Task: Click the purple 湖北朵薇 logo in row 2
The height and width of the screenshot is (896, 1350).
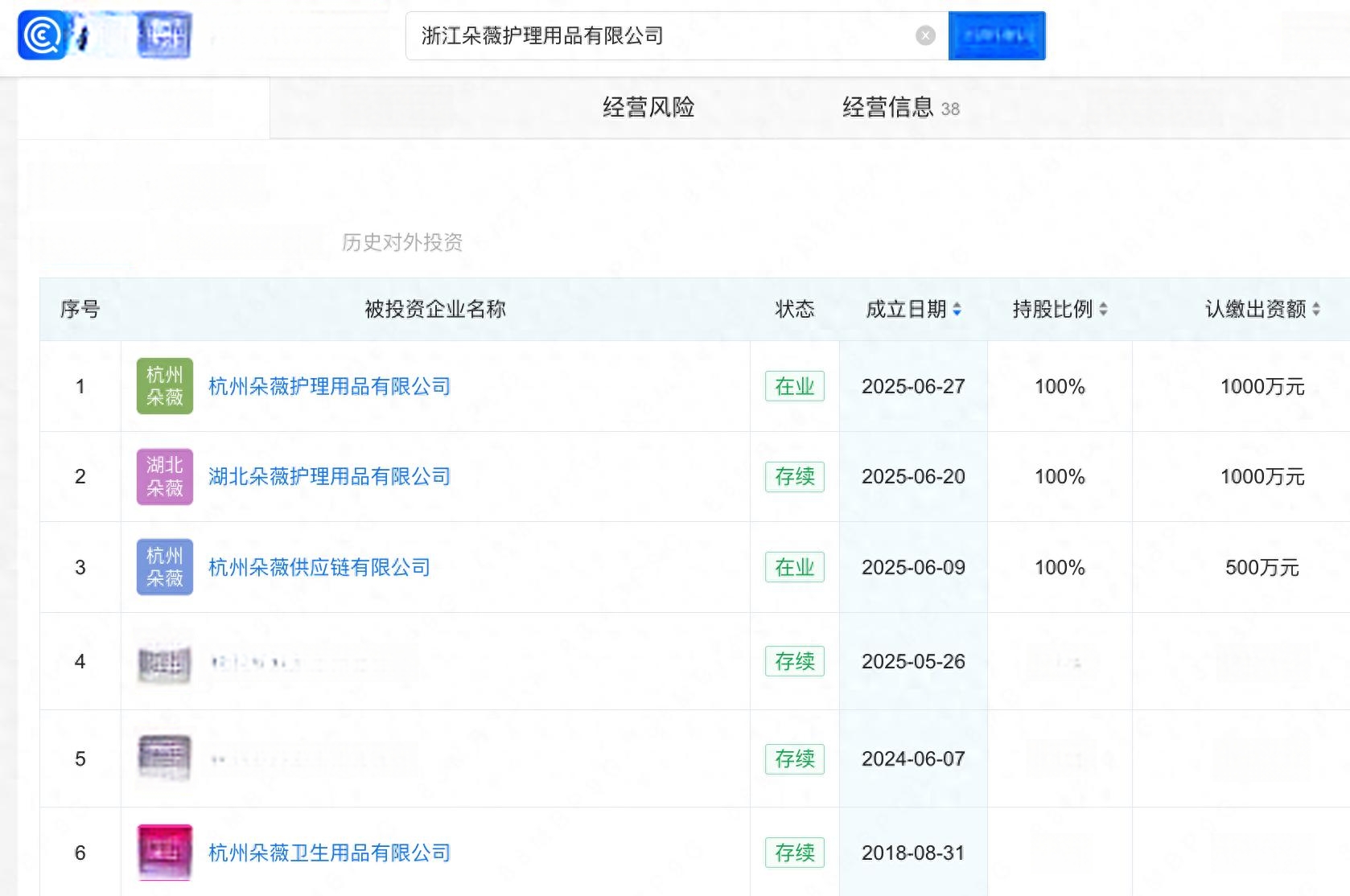Action: click(x=165, y=476)
